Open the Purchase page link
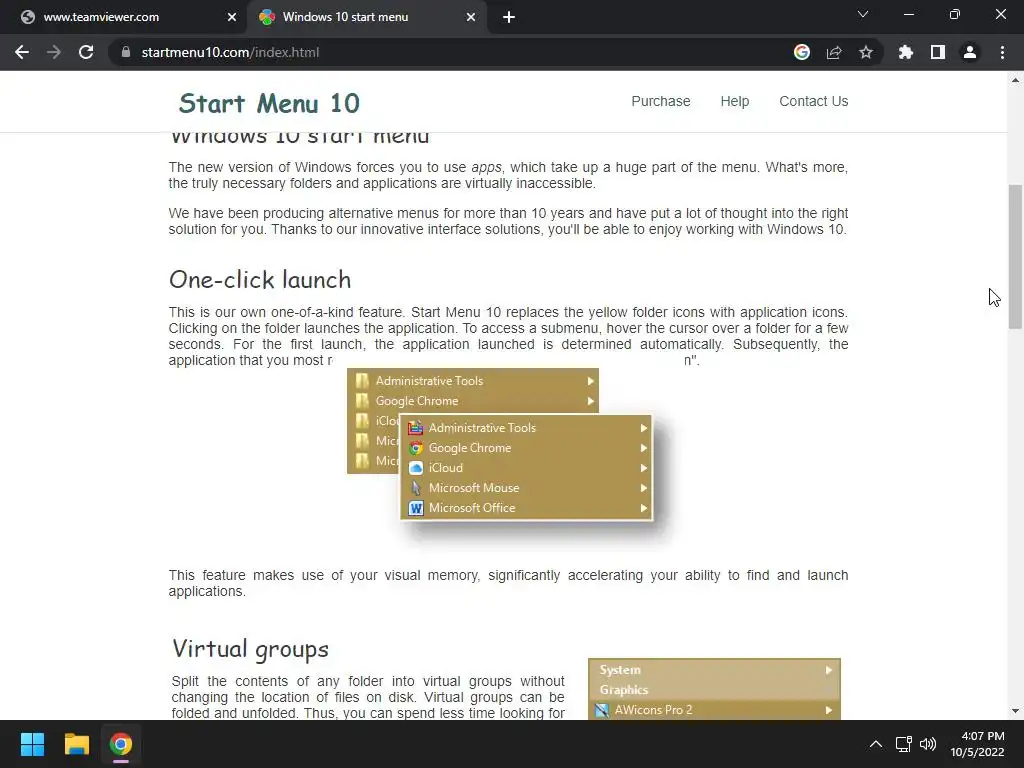This screenshot has width=1024, height=768. (x=660, y=101)
